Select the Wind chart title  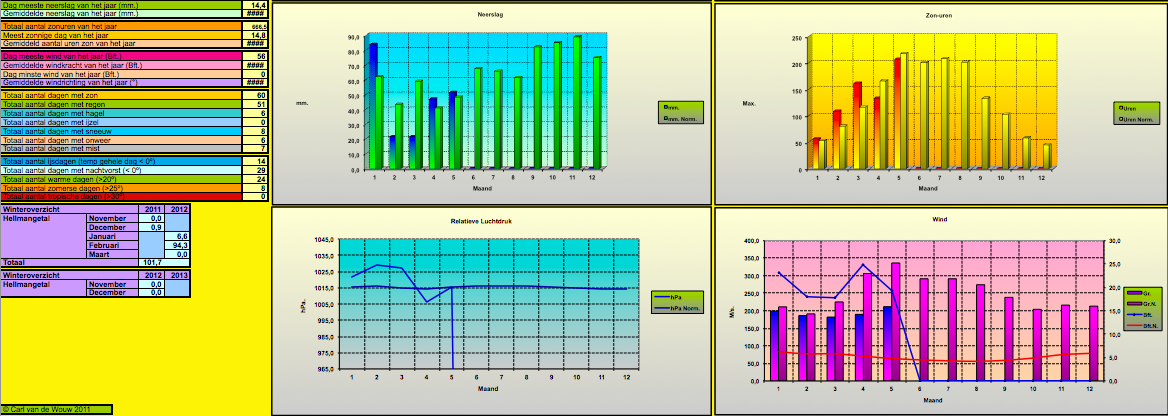[x=938, y=221]
